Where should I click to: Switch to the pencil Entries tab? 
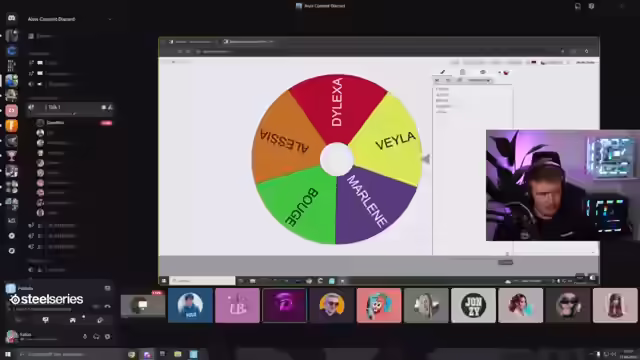coord(442,72)
